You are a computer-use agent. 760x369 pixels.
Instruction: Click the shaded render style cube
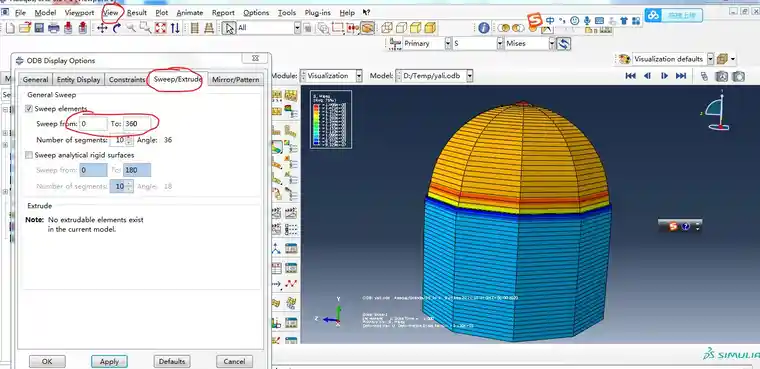point(430,28)
